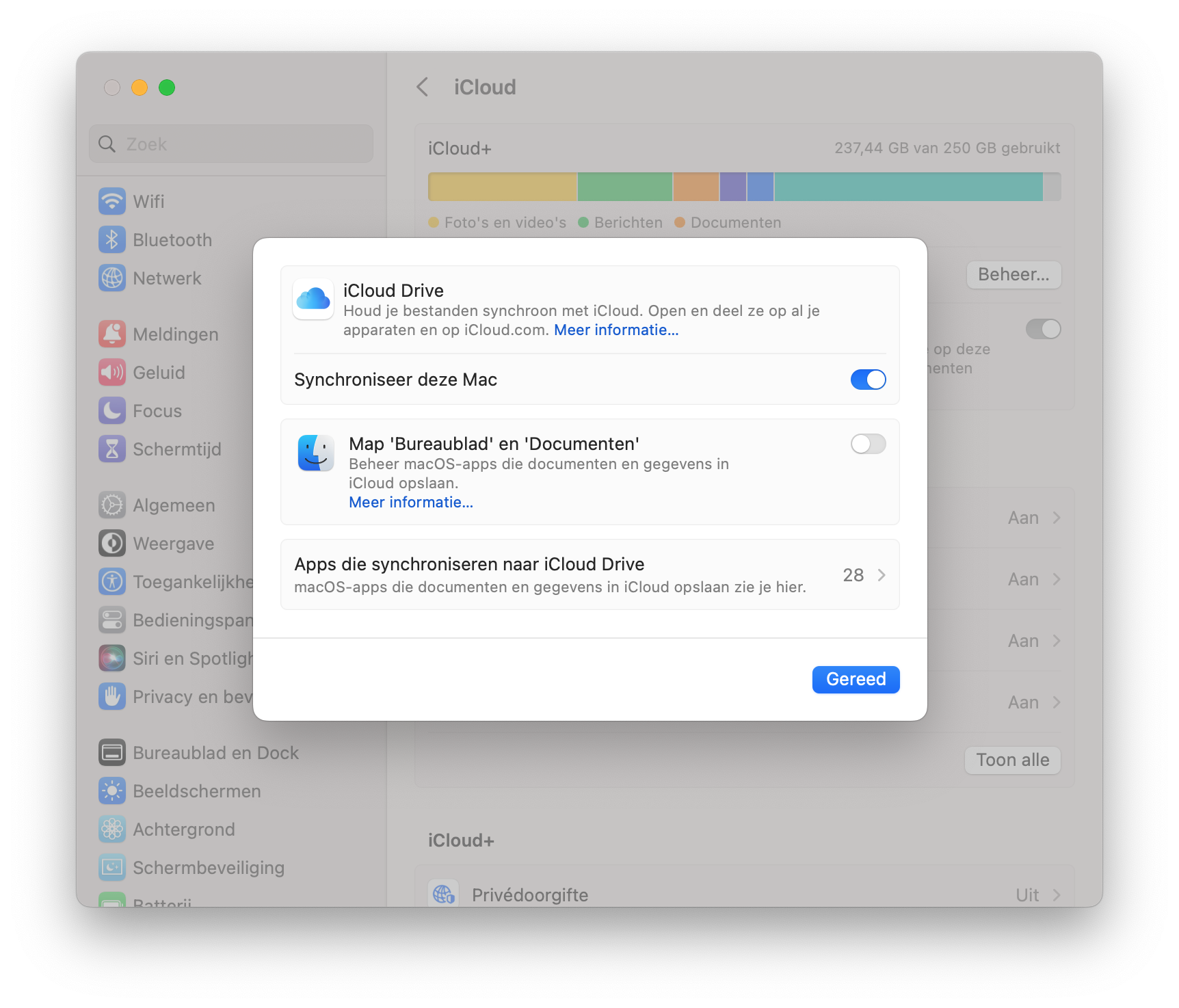Click the Gereed button
1179x1008 pixels.
click(x=856, y=679)
